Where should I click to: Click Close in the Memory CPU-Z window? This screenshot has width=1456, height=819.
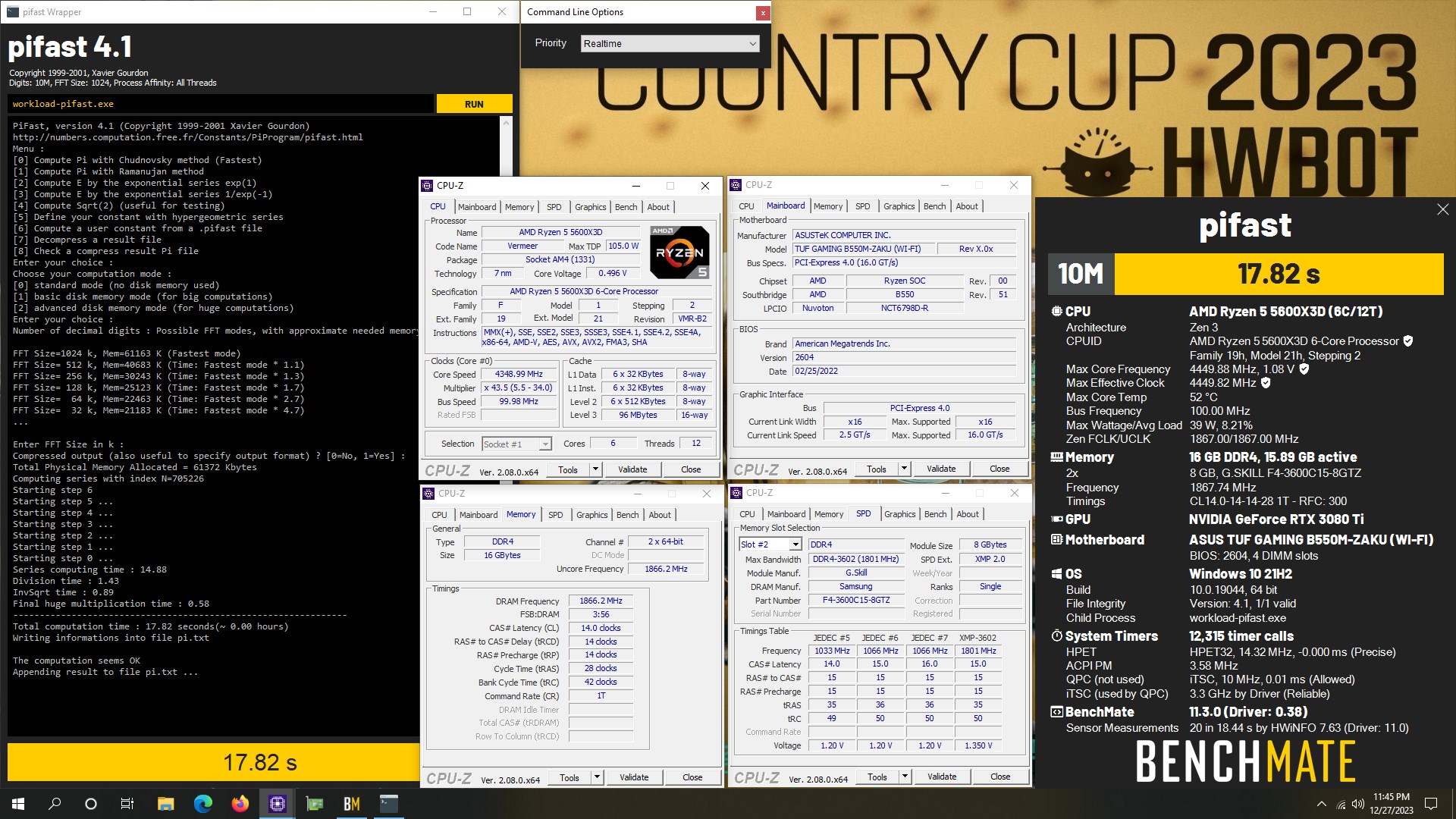(692, 777)
